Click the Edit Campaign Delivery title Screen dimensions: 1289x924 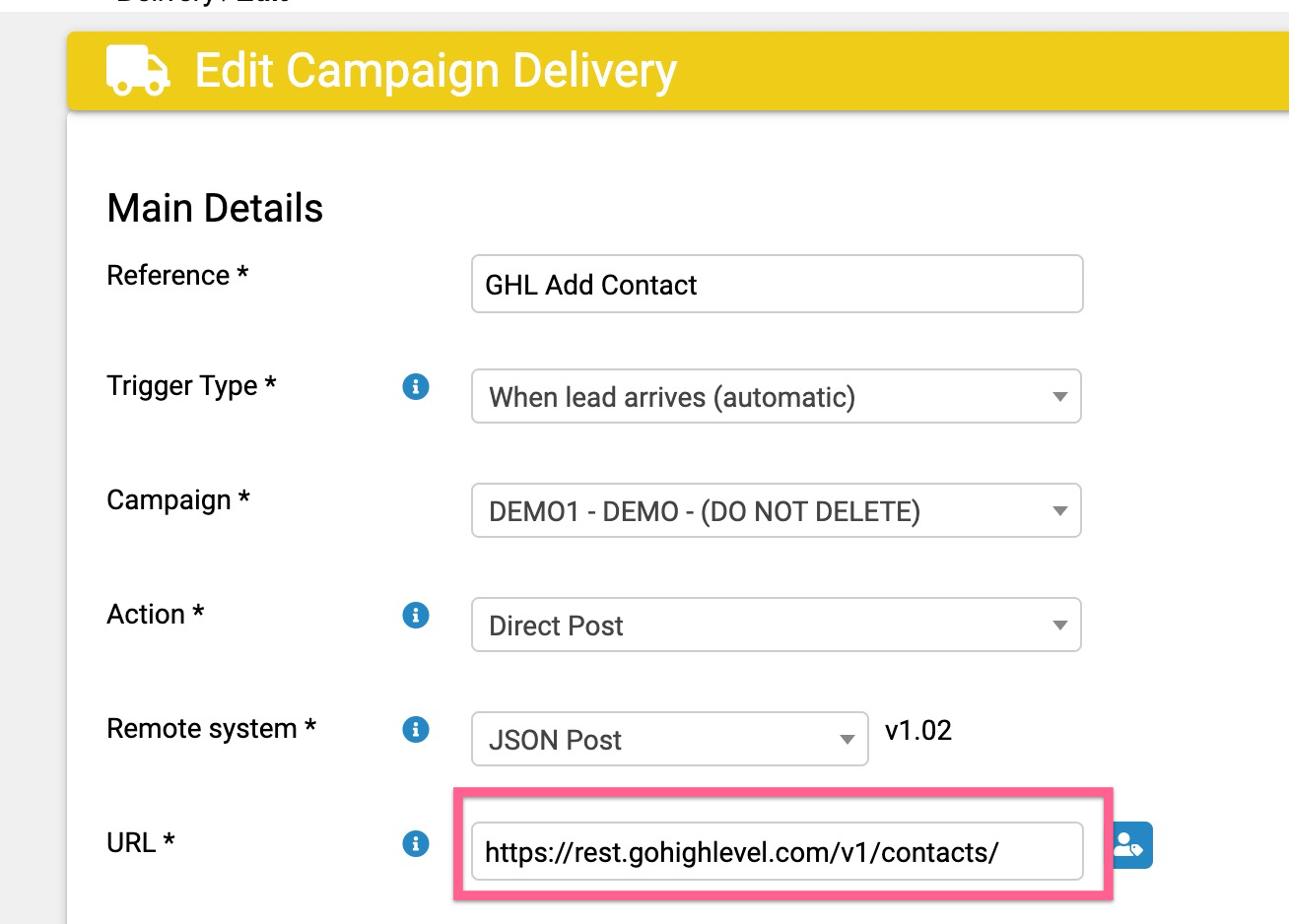[435, 69]
